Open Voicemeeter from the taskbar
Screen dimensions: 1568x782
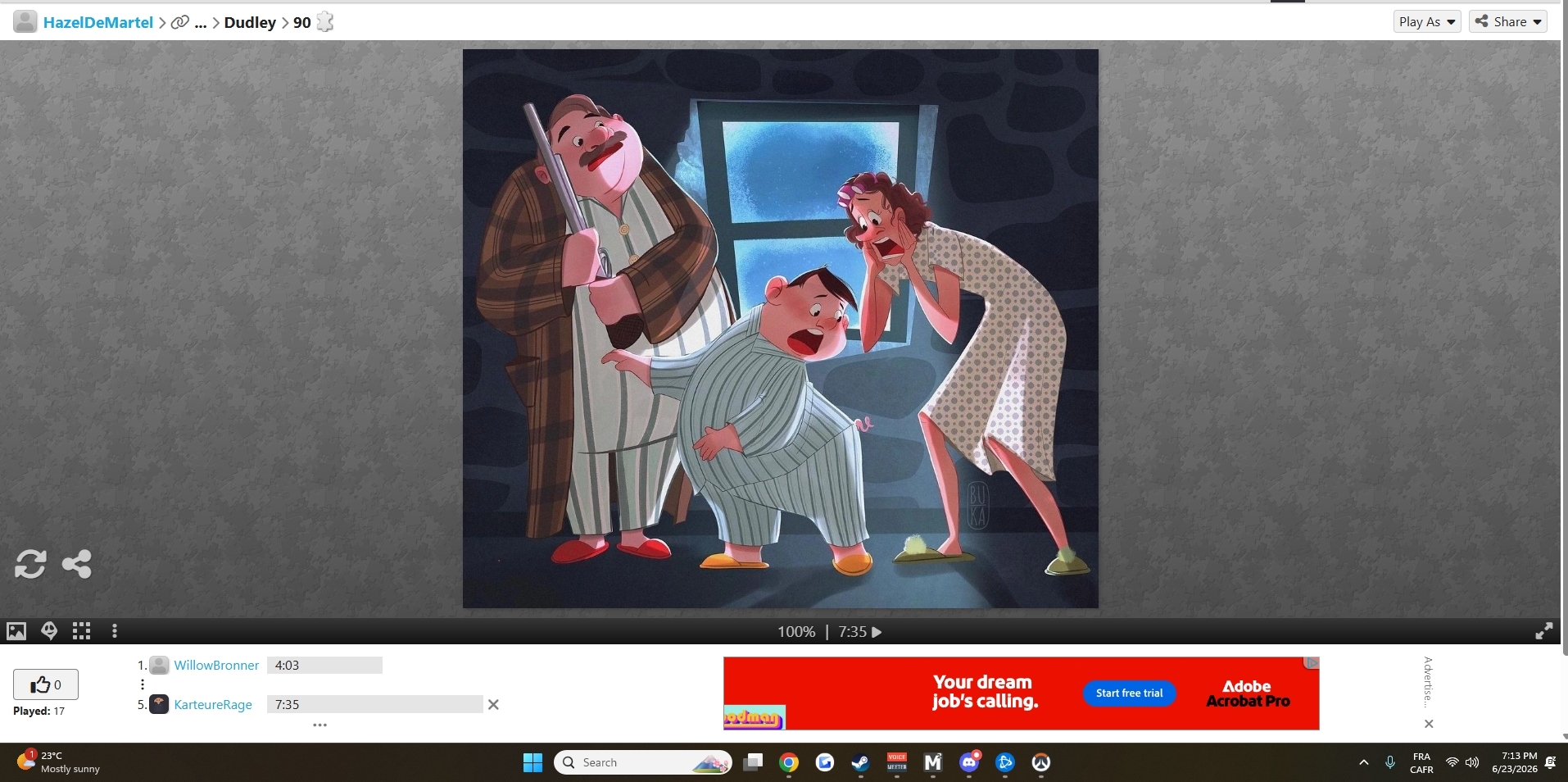[x=897, y=763]
